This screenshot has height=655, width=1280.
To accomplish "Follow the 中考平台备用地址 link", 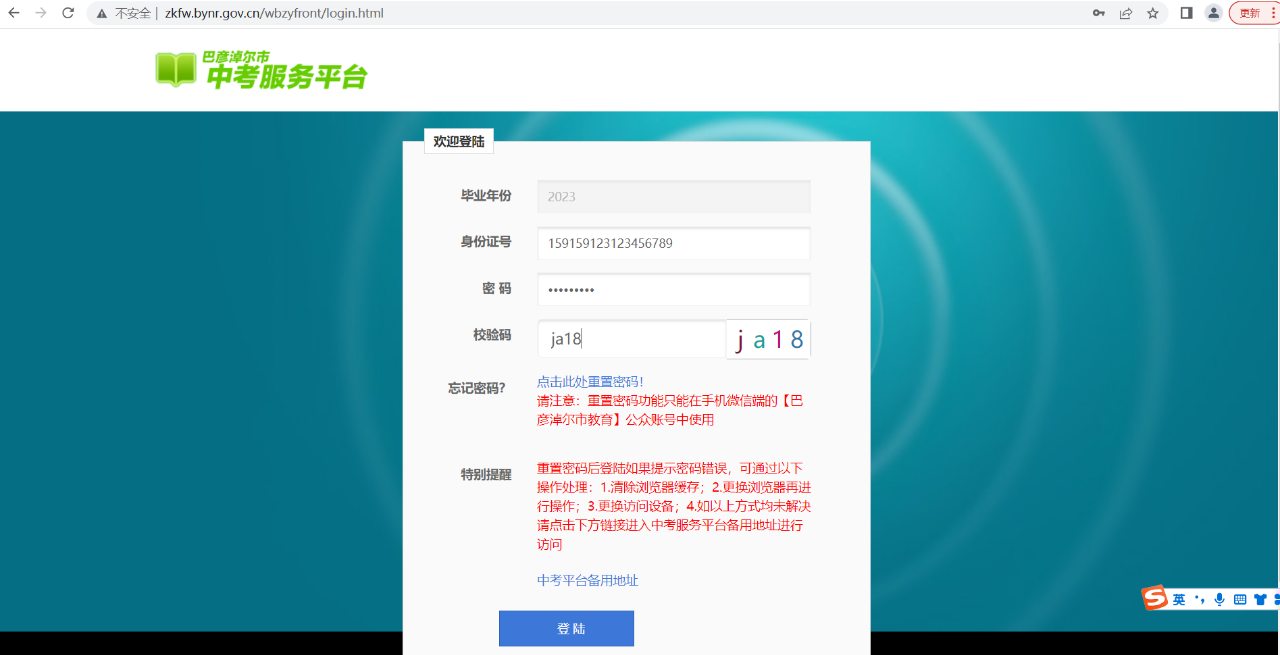I will pyautogui.click(x=587, y=580).
